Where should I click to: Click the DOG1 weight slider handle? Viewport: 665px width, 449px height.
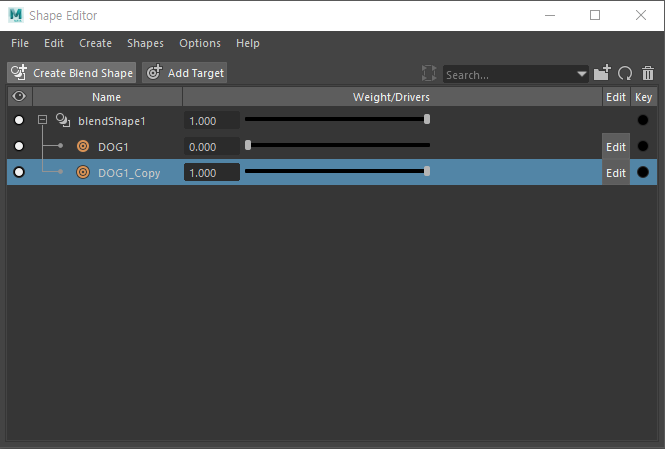(248, 145)
